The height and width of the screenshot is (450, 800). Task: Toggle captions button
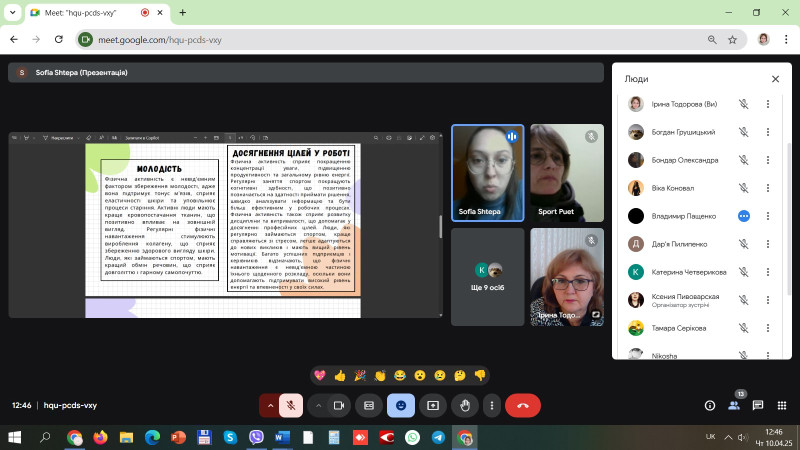[369, 405]
